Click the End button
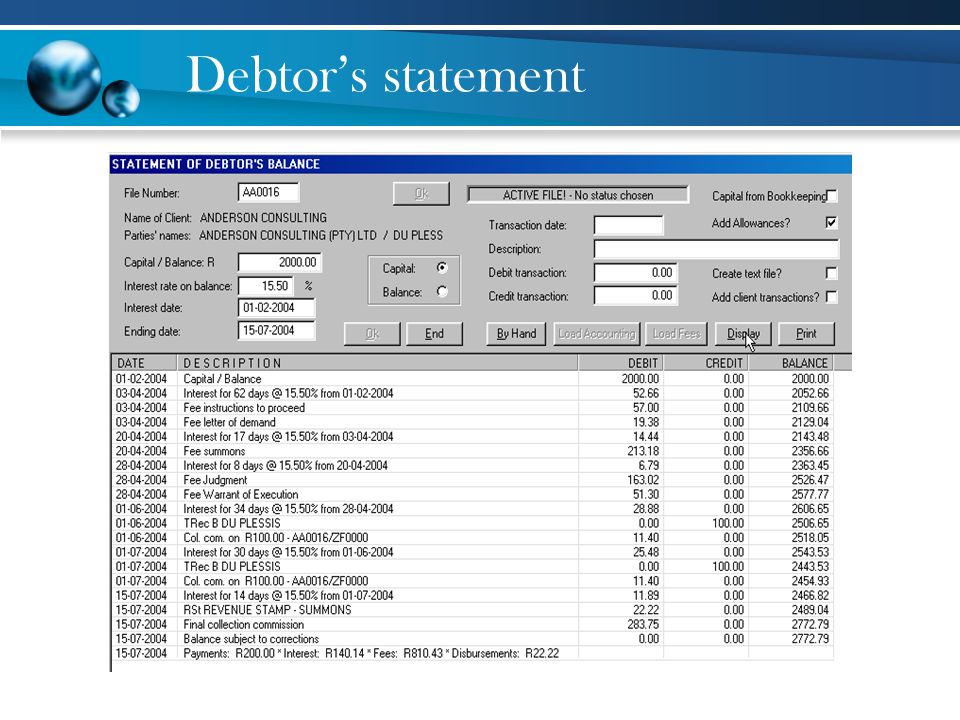 (x=434, y=334)
